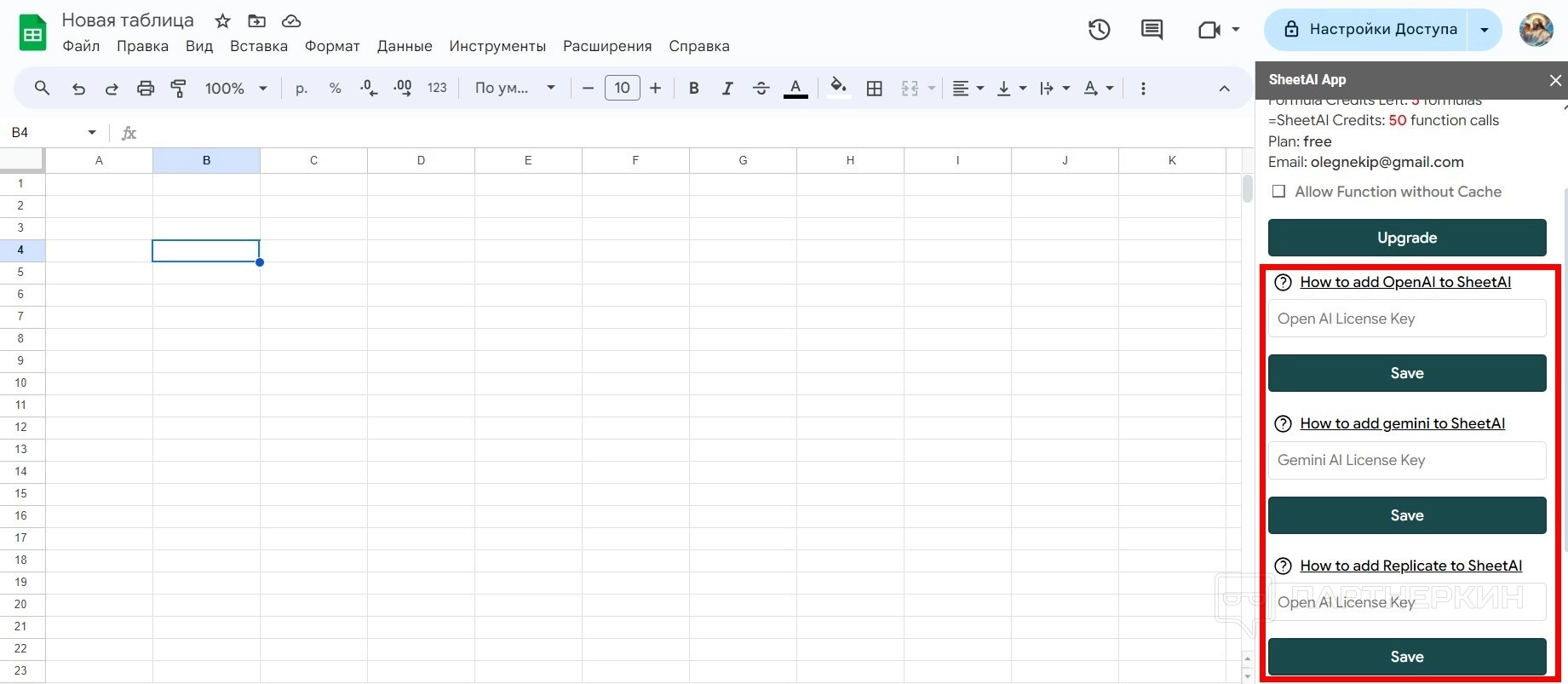Enable Allow Function without Cache checkbox
Image resolution: width=1568 pixels, height=684 pixels.
click(1278, 192)
